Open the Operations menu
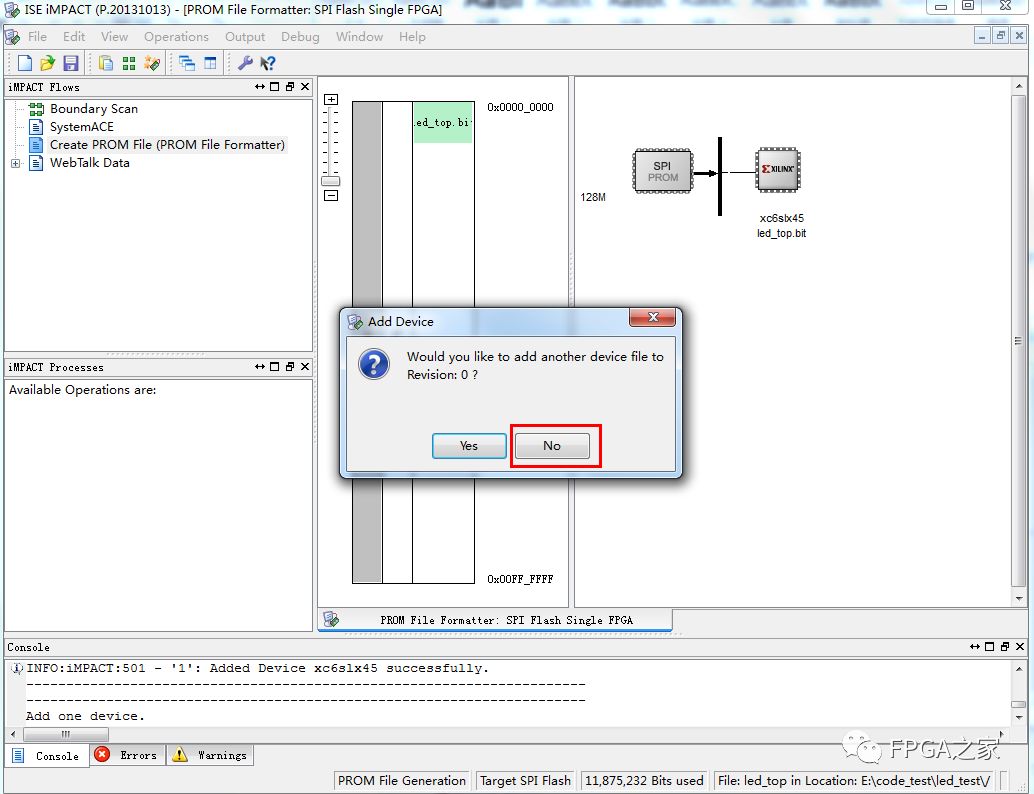The image size is (1034, 794). (x=176, y=37)
